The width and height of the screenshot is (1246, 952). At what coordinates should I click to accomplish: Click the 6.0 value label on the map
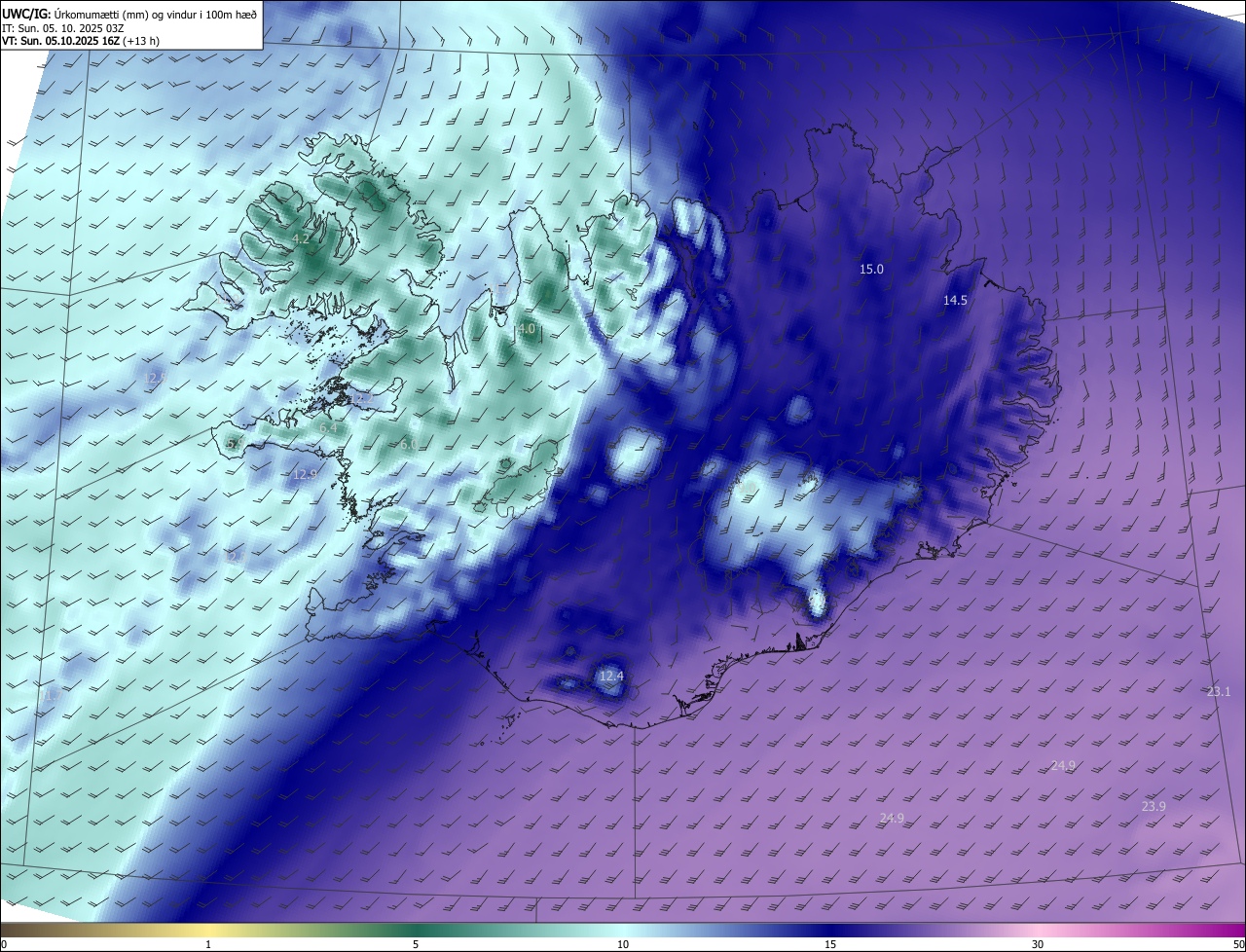coord(409,444)
